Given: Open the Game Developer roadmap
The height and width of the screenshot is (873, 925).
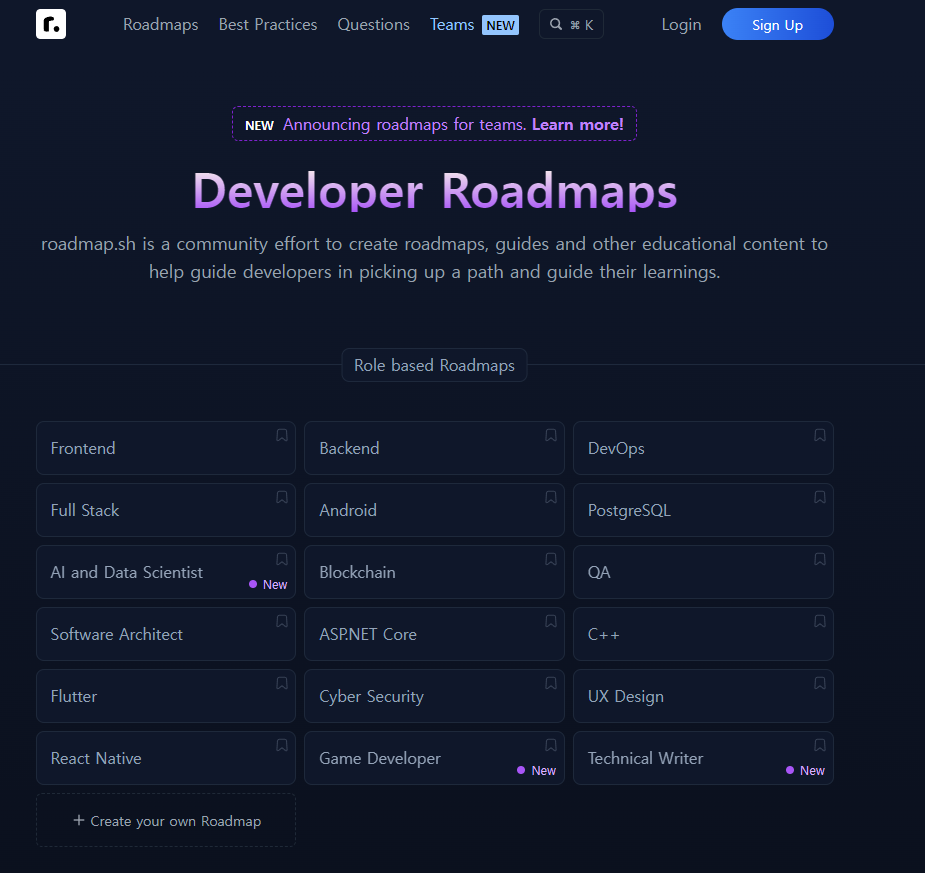Looking at the screenshot, I should pyautogui.click(x=434, y=757).
